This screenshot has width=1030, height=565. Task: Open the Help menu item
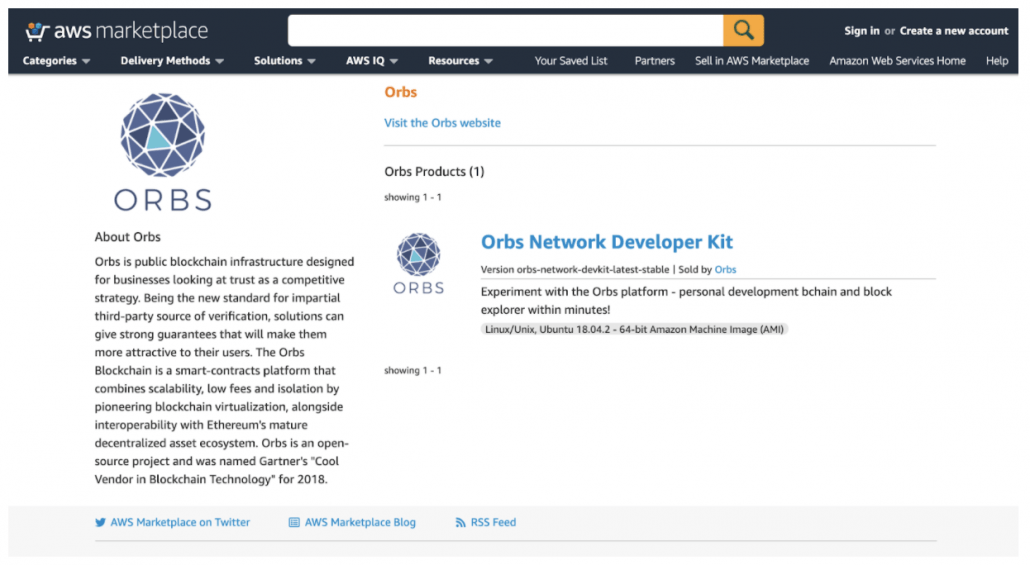pos(996,60)
